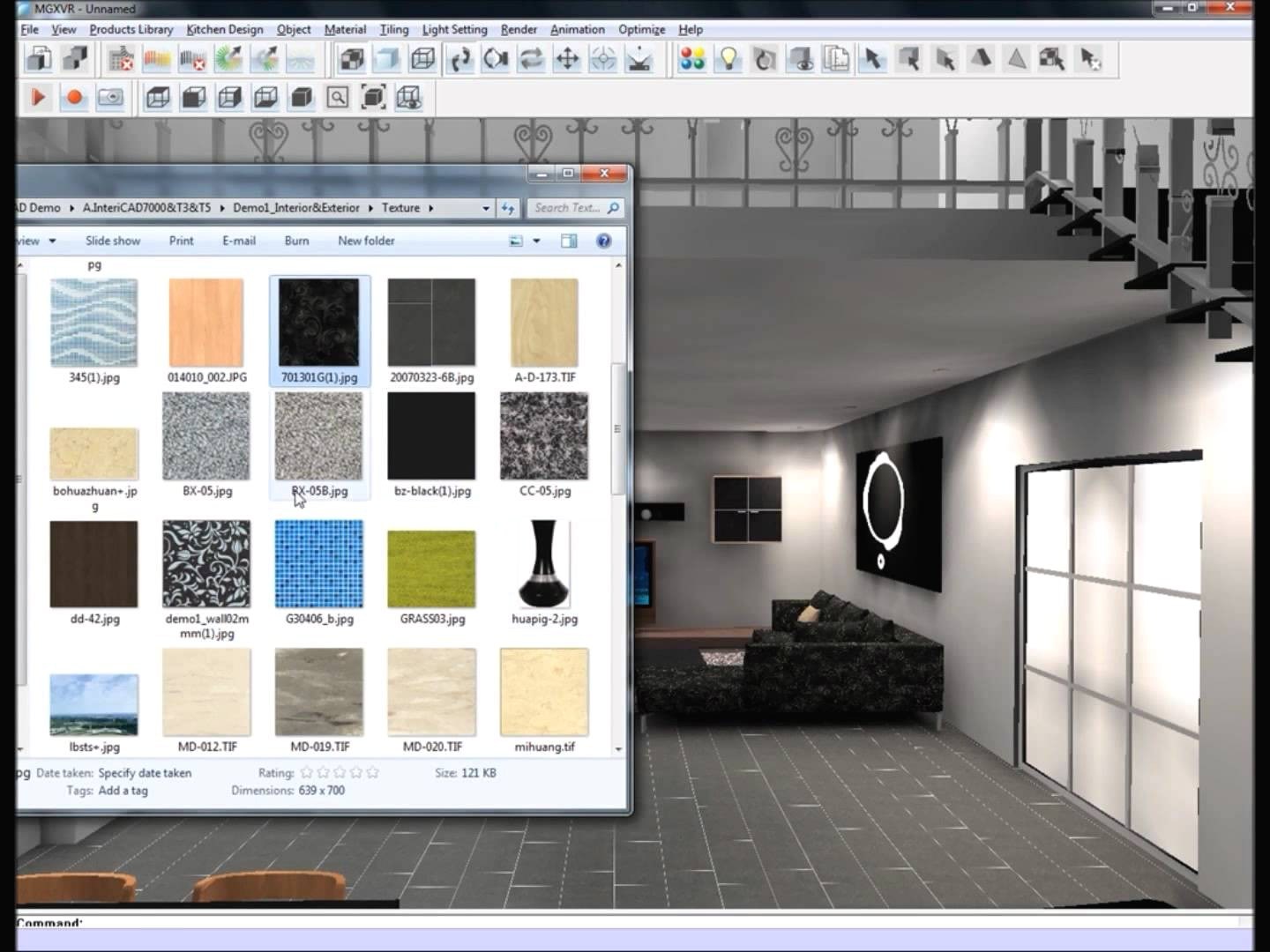Click the solid shaded black cube icon
The width and height of the screenshot is (1270, 952).
click(302, 97)
